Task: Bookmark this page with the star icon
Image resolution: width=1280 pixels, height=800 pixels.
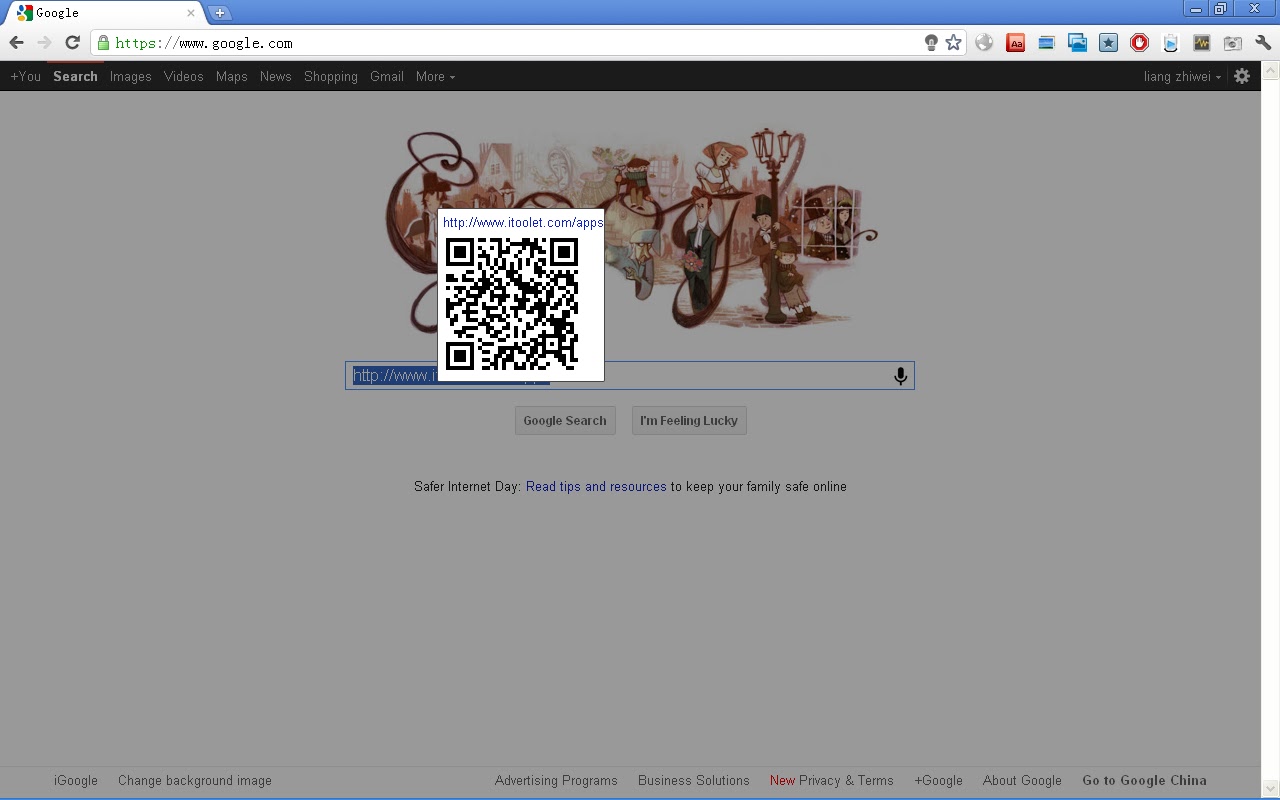Action: pos(953,43)
